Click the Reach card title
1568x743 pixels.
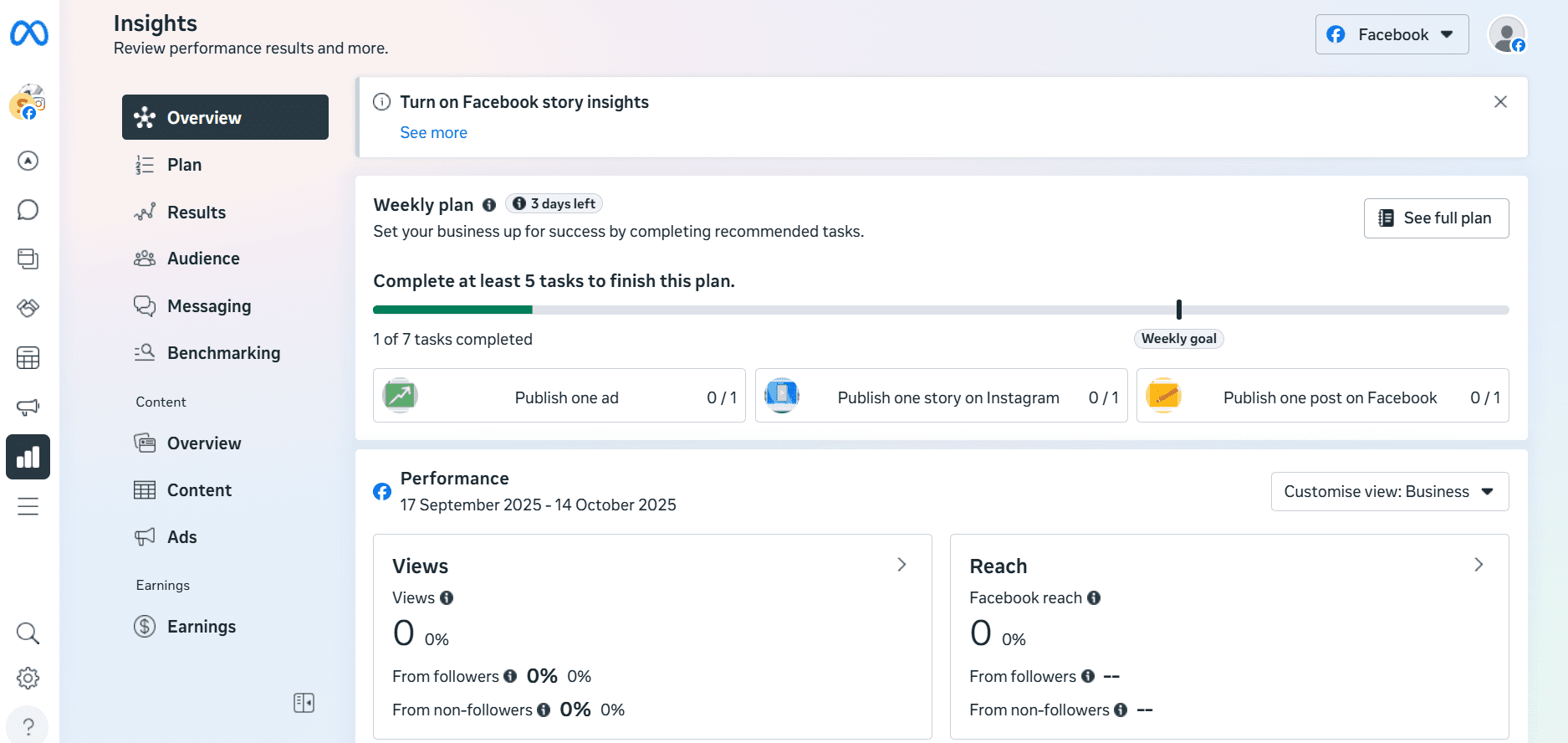pos(999,566)
